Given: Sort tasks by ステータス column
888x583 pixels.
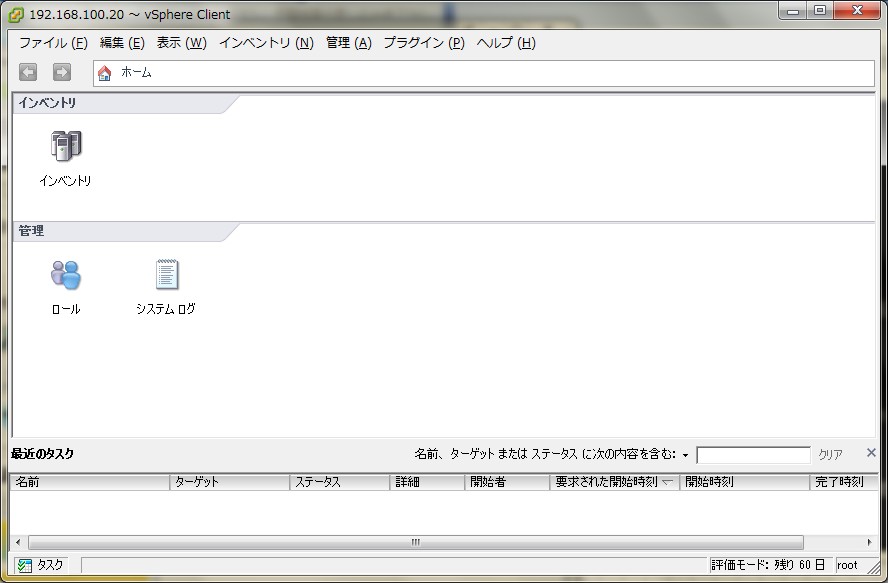Looking at the screenshot, I should (x=339, y=482).
